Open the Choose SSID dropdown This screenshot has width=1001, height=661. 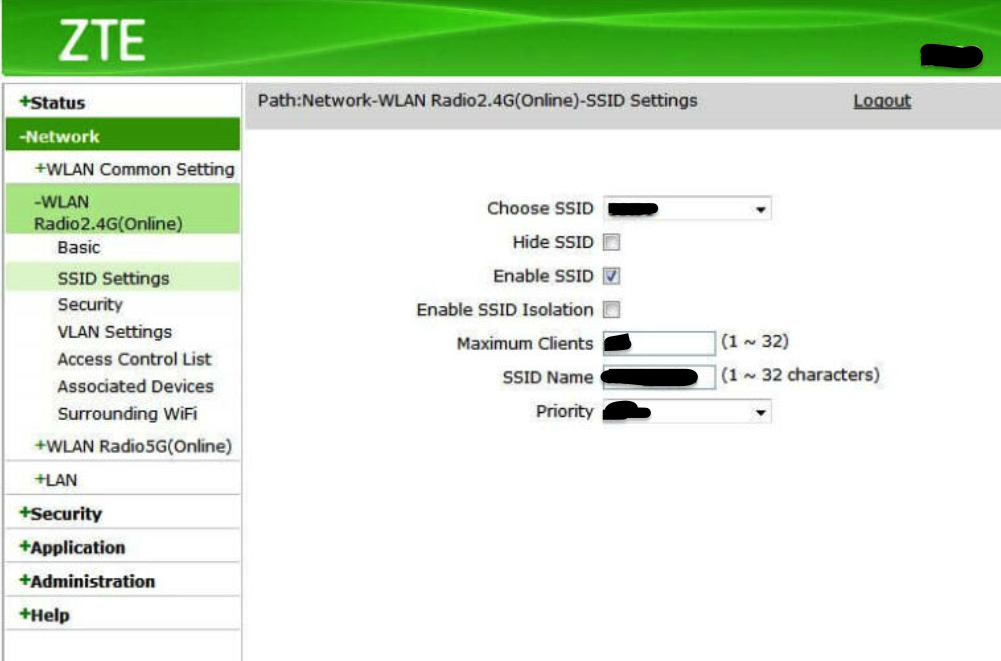point(687,209)
